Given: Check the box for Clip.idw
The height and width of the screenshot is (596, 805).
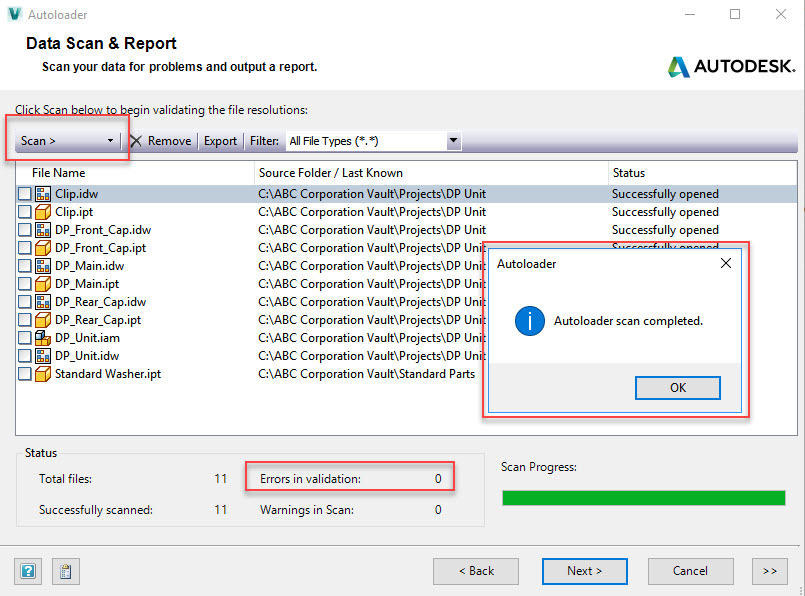Looking at the screenshot, I should tap(25, 194).
